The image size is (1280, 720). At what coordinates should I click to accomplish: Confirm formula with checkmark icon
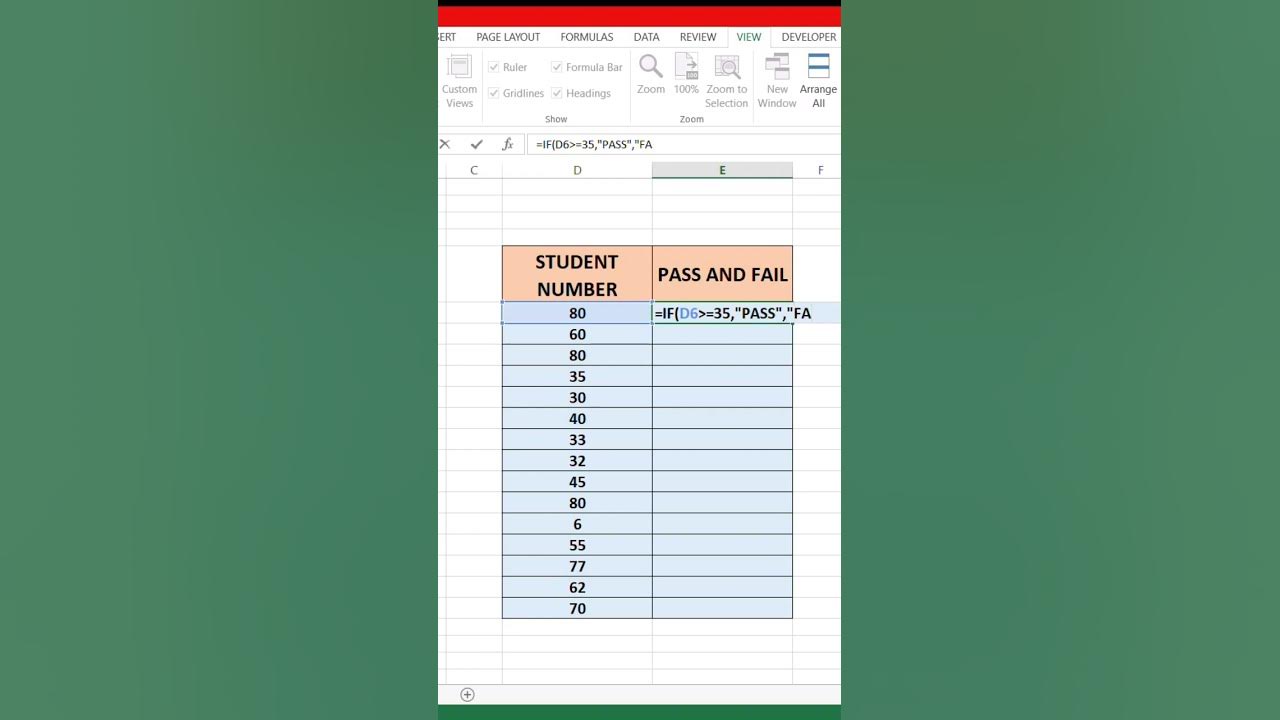[476, 144]
